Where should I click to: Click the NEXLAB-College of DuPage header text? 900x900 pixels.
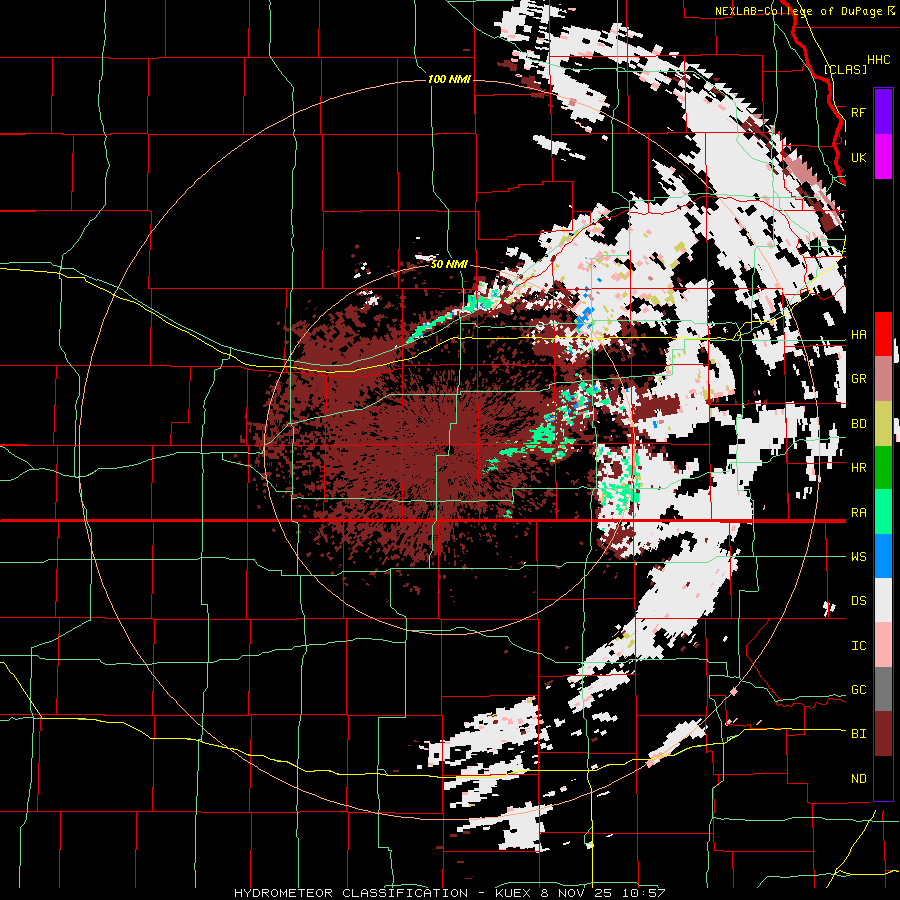798,11
